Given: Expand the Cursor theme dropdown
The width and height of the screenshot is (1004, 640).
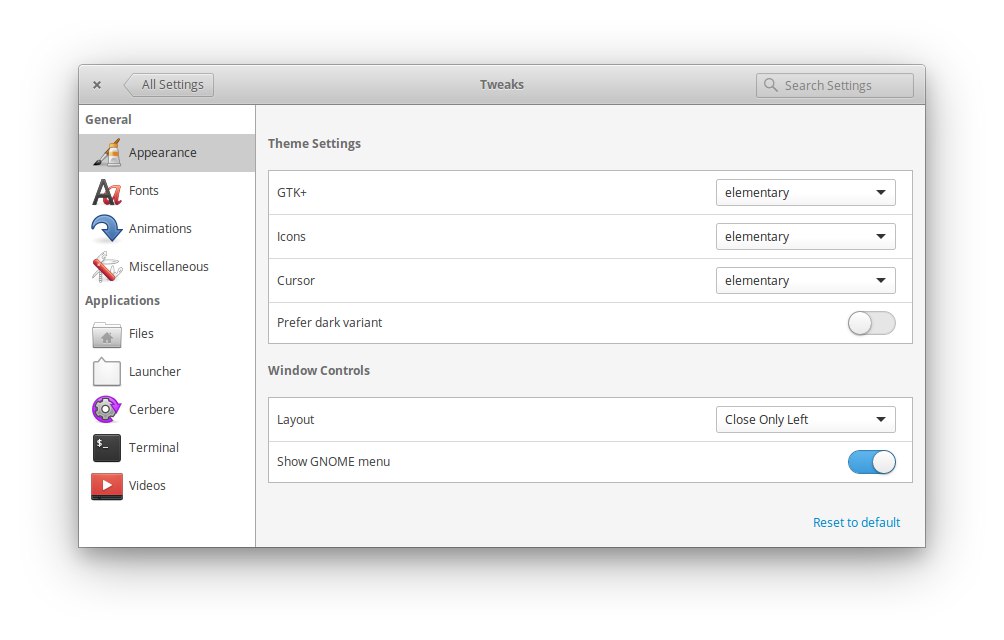Looking at the screenshot, I should coord(806,280).
